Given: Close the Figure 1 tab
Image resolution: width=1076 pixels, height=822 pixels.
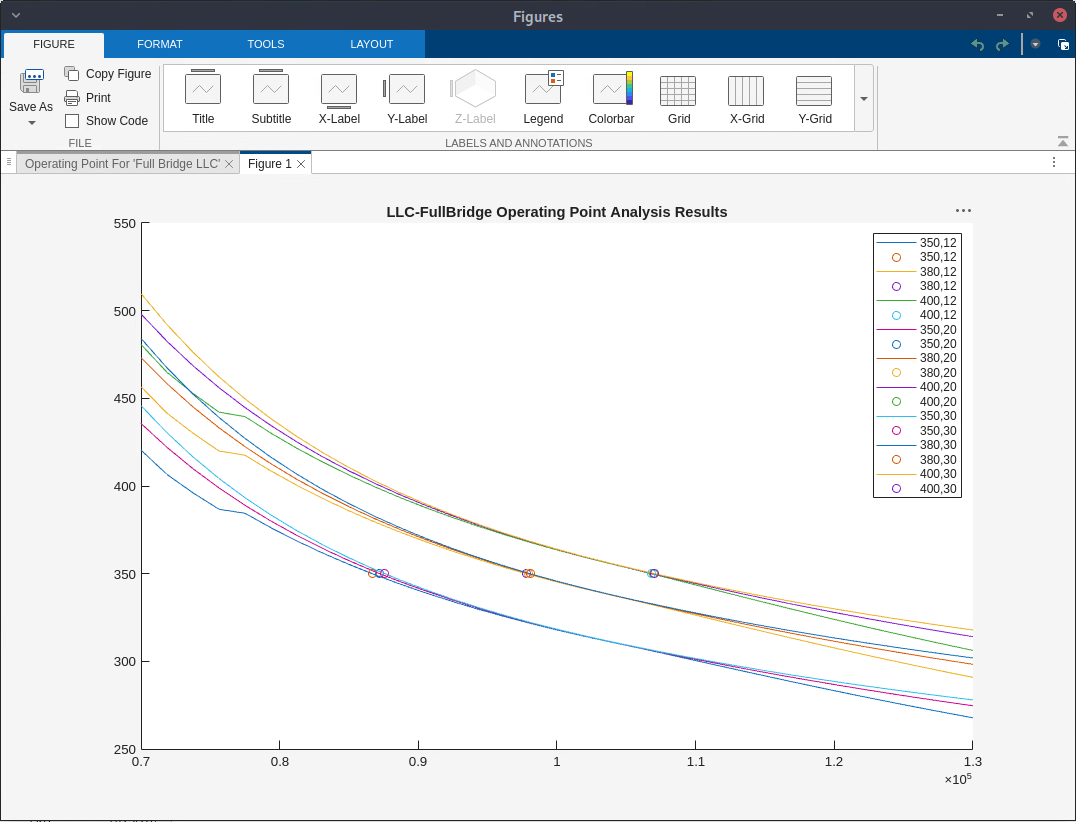Looking at the screenshot, I should (301, 163).
